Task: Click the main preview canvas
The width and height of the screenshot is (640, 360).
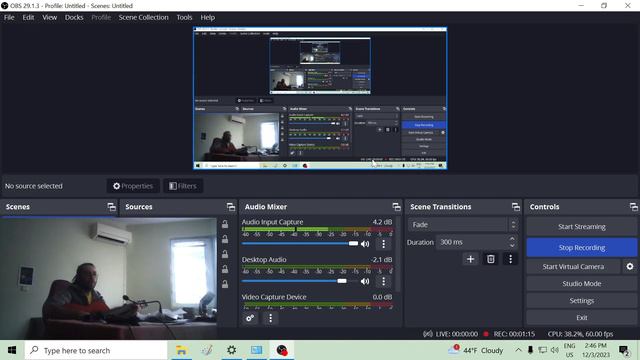Action: tap(320, 98)
